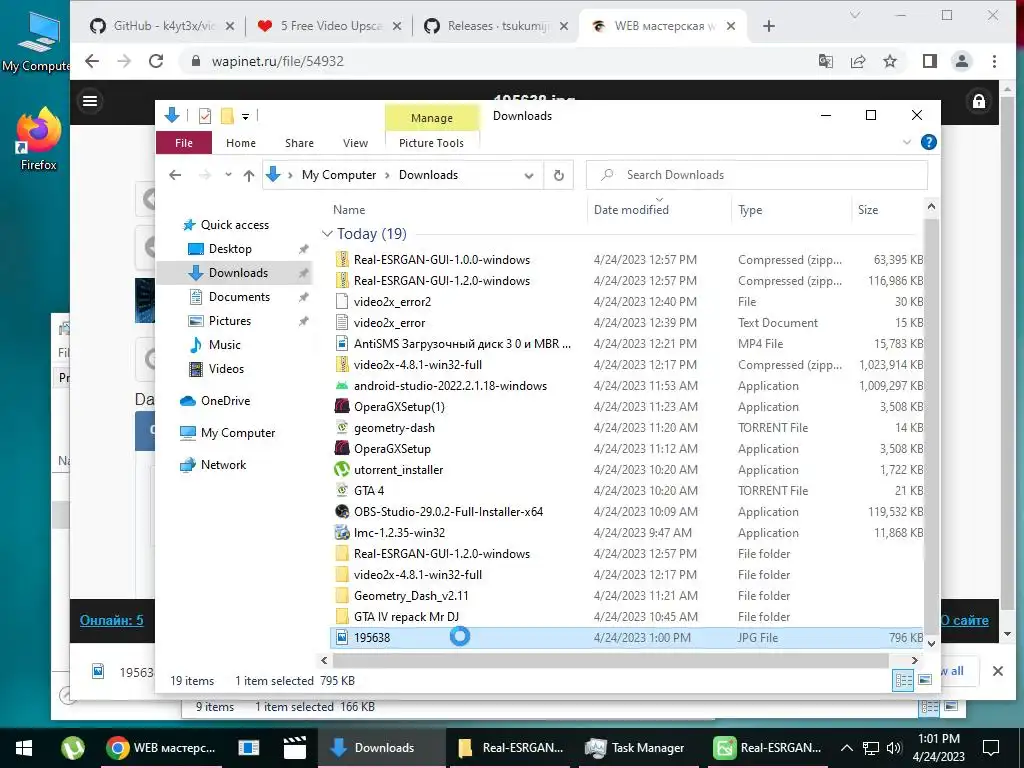The height and width of the screenshot is (768, 1024).
Task: Click the Properties checkmark icon in quick access toolbar
Action: [205, 116]
